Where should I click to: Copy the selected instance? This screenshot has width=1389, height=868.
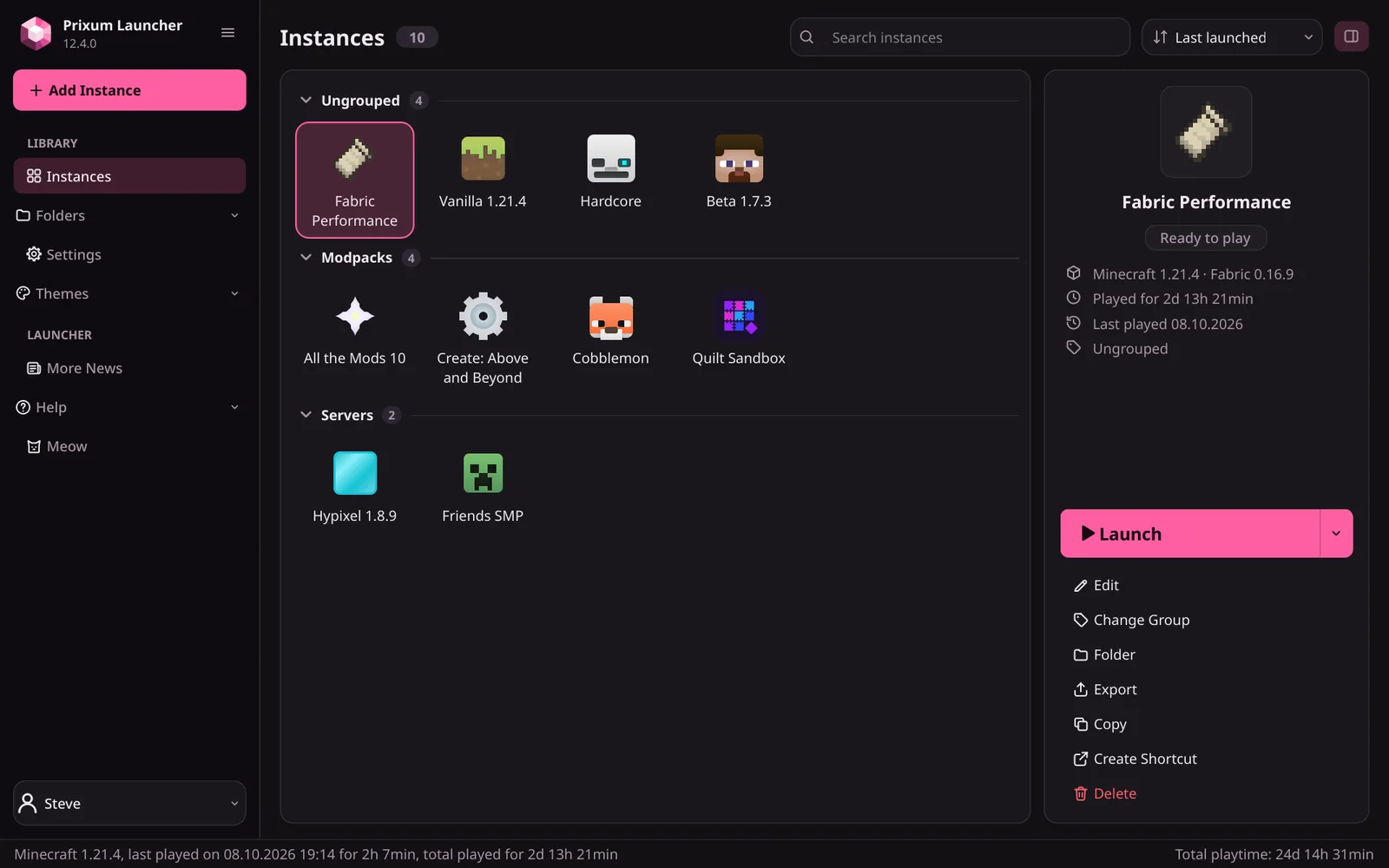point(1207,724)
